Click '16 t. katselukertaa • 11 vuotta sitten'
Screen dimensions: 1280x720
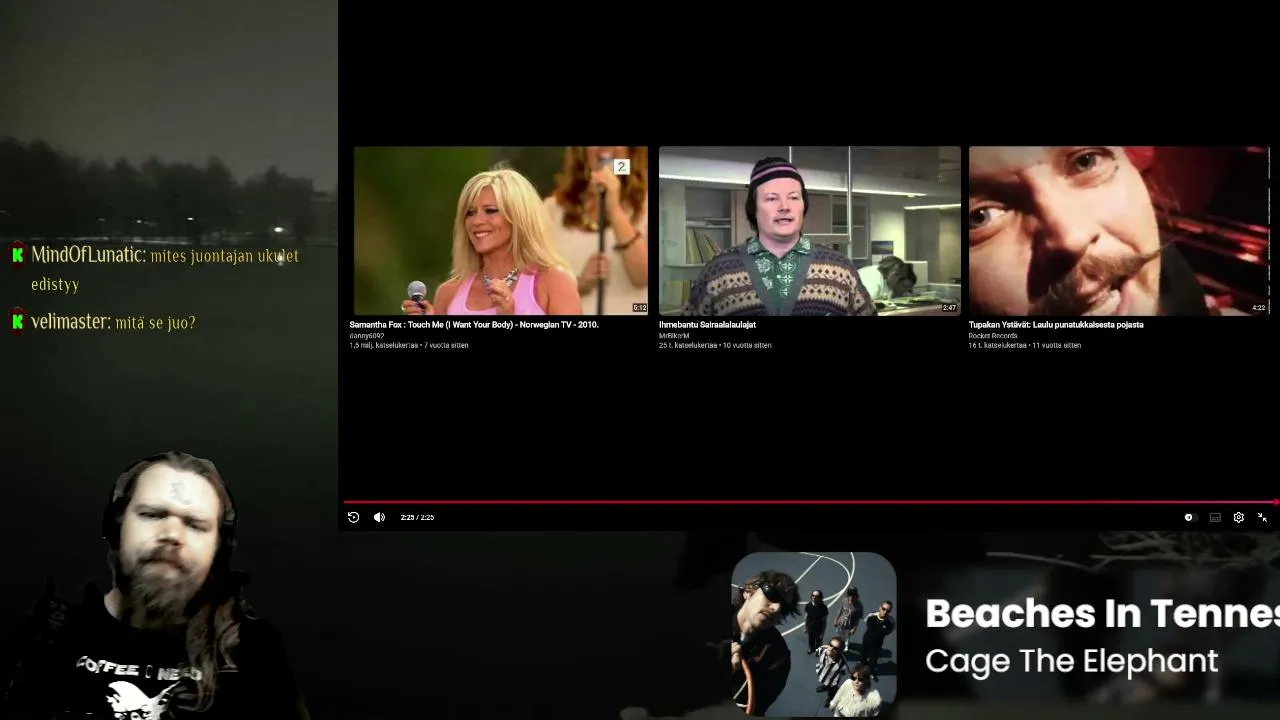click(1025, 346)
